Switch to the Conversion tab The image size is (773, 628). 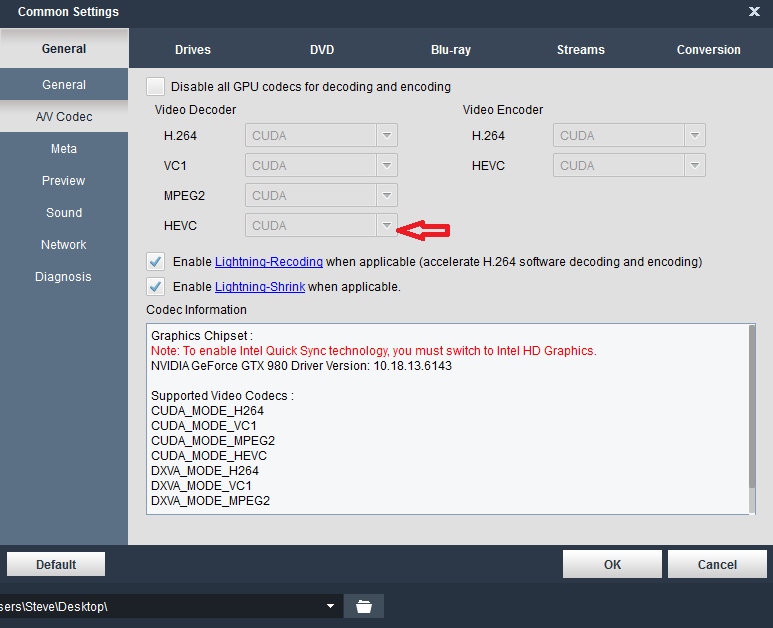click(708, 50)
